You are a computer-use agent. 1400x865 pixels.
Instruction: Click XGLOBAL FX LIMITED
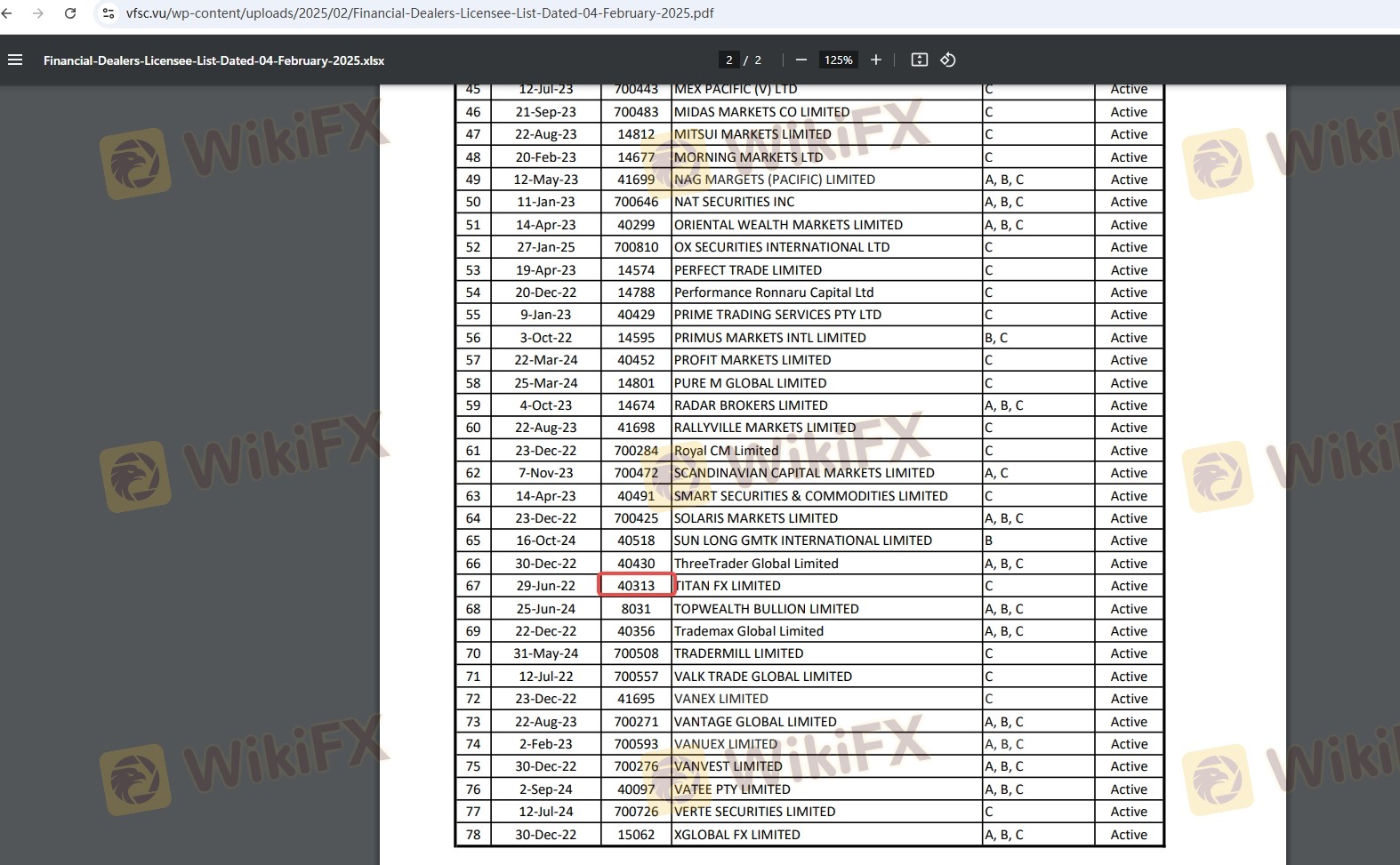pyautogui.click(x=737, y=835)
